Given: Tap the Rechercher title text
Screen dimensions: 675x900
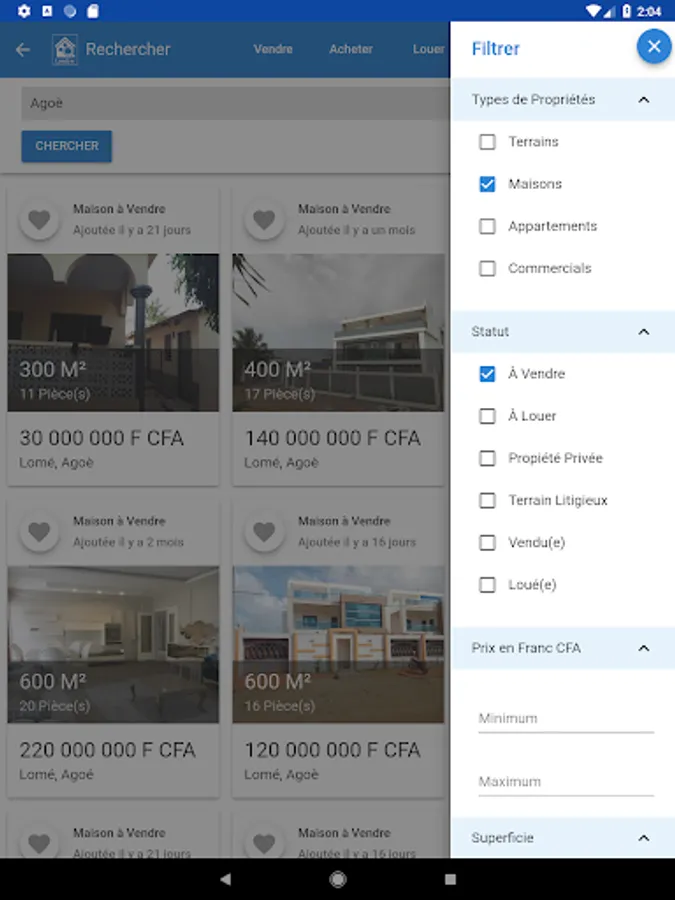Looking at the screenshot, I should [128, 49].
